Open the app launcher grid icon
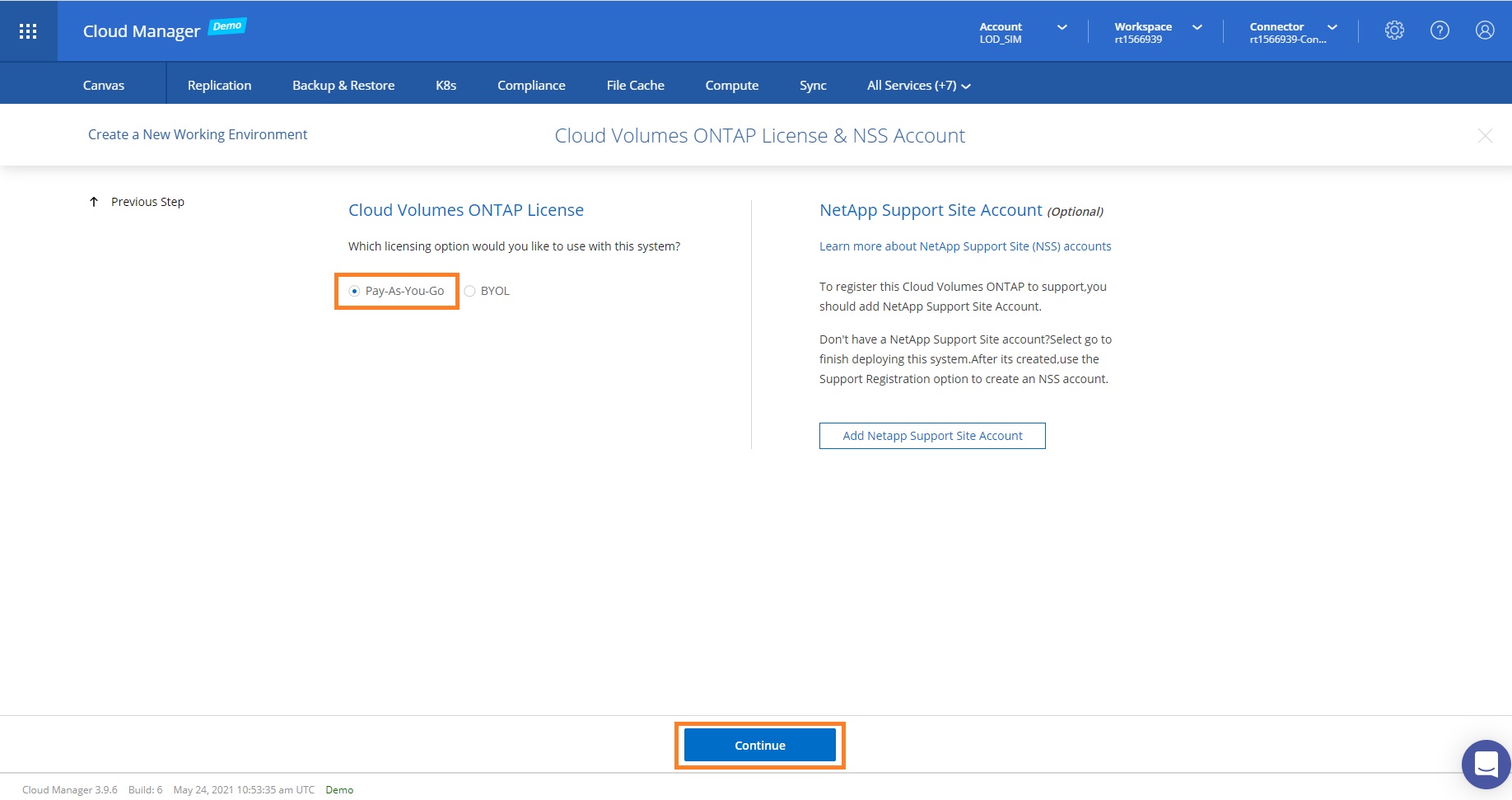The image size is (1512, 800). (x=28, y=31)
